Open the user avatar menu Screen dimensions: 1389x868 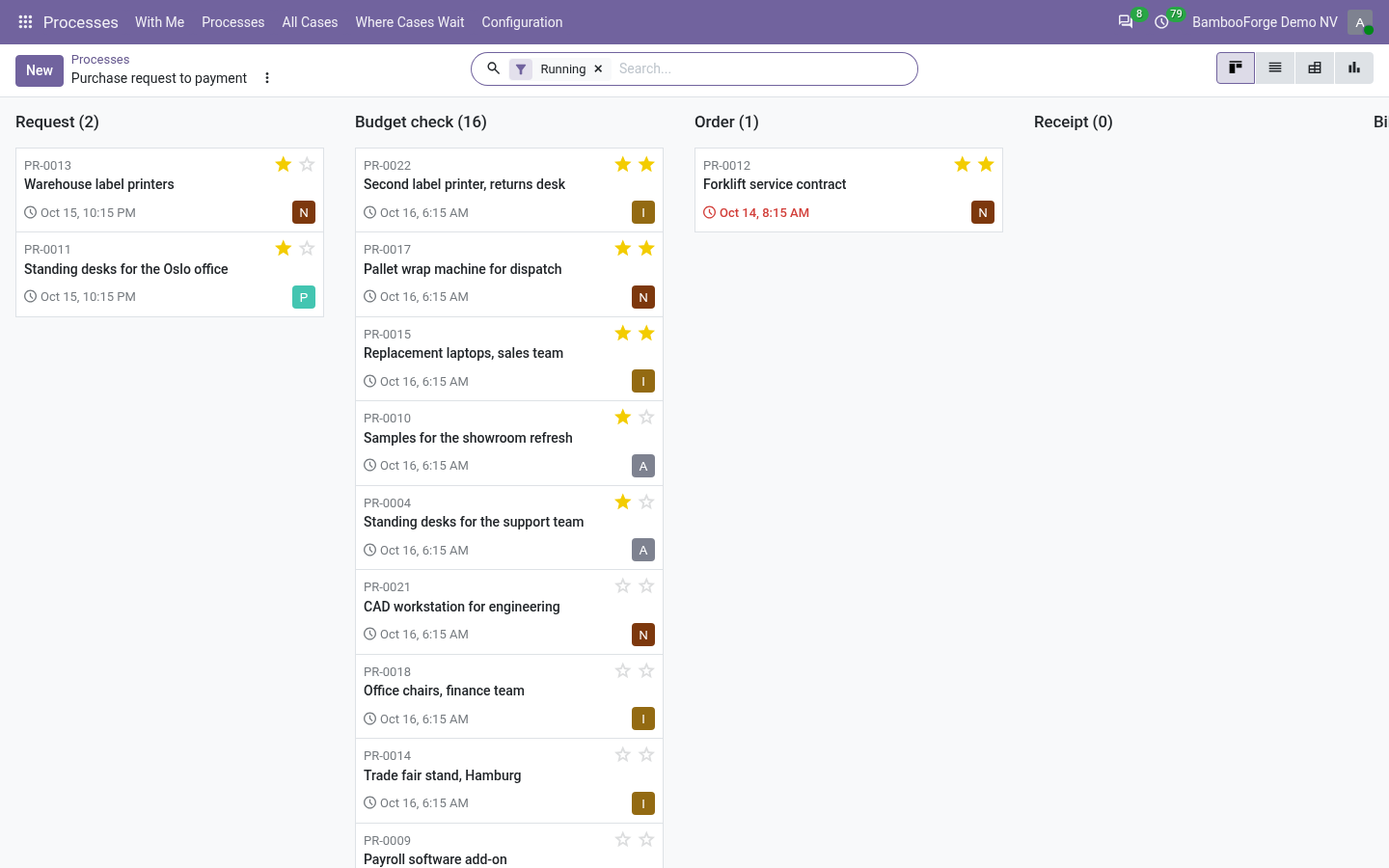(1360, 21)
